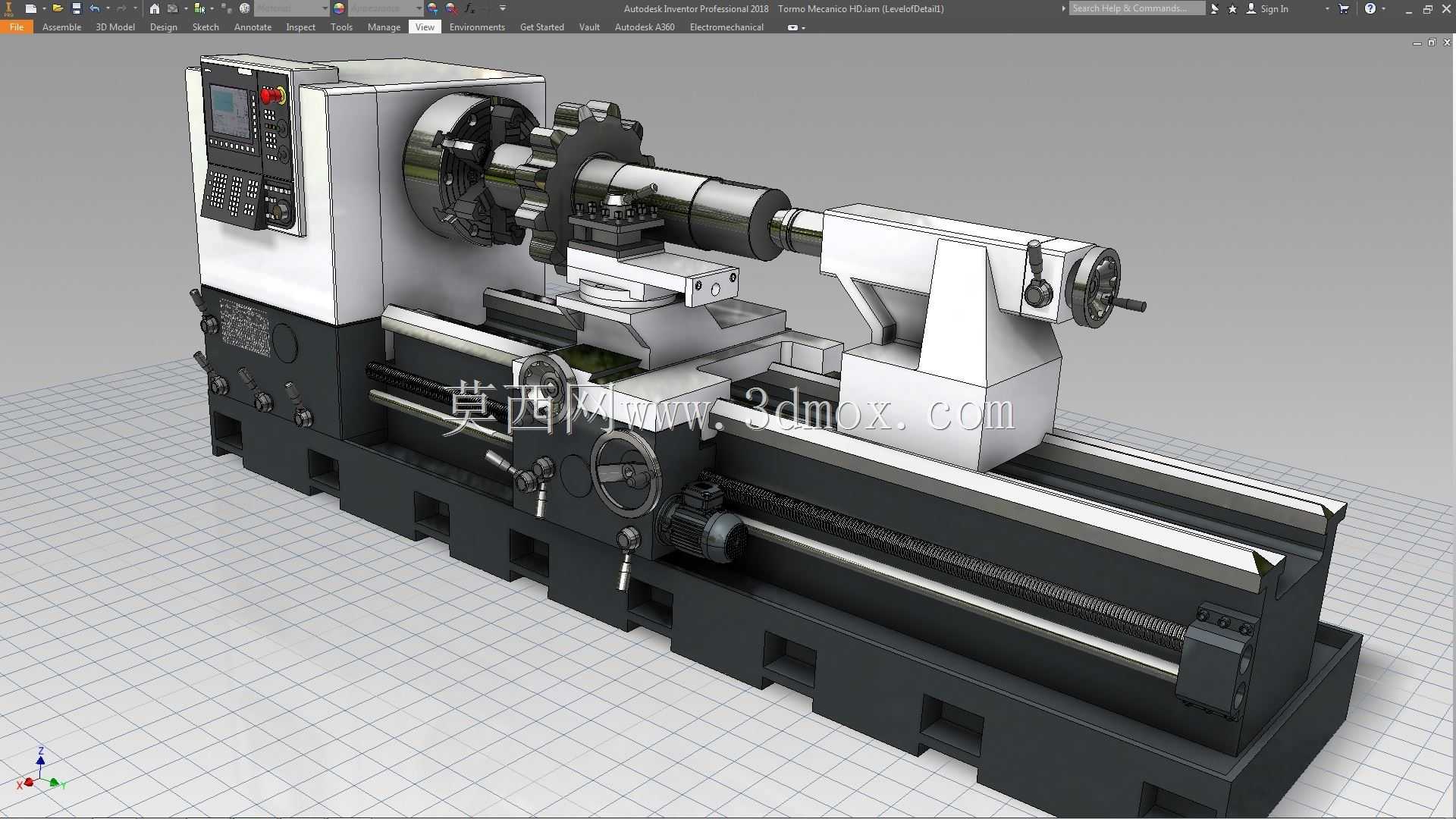Image resolution: width=1456 pixels, height=819 pixels.
Task: Click the Sign In link
Action: point(1274,8)
